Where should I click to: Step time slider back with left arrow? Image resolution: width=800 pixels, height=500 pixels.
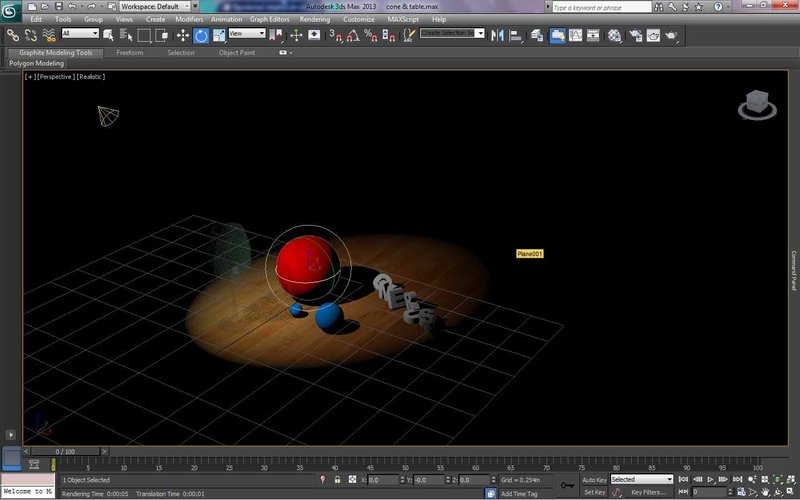click(27, 452)
